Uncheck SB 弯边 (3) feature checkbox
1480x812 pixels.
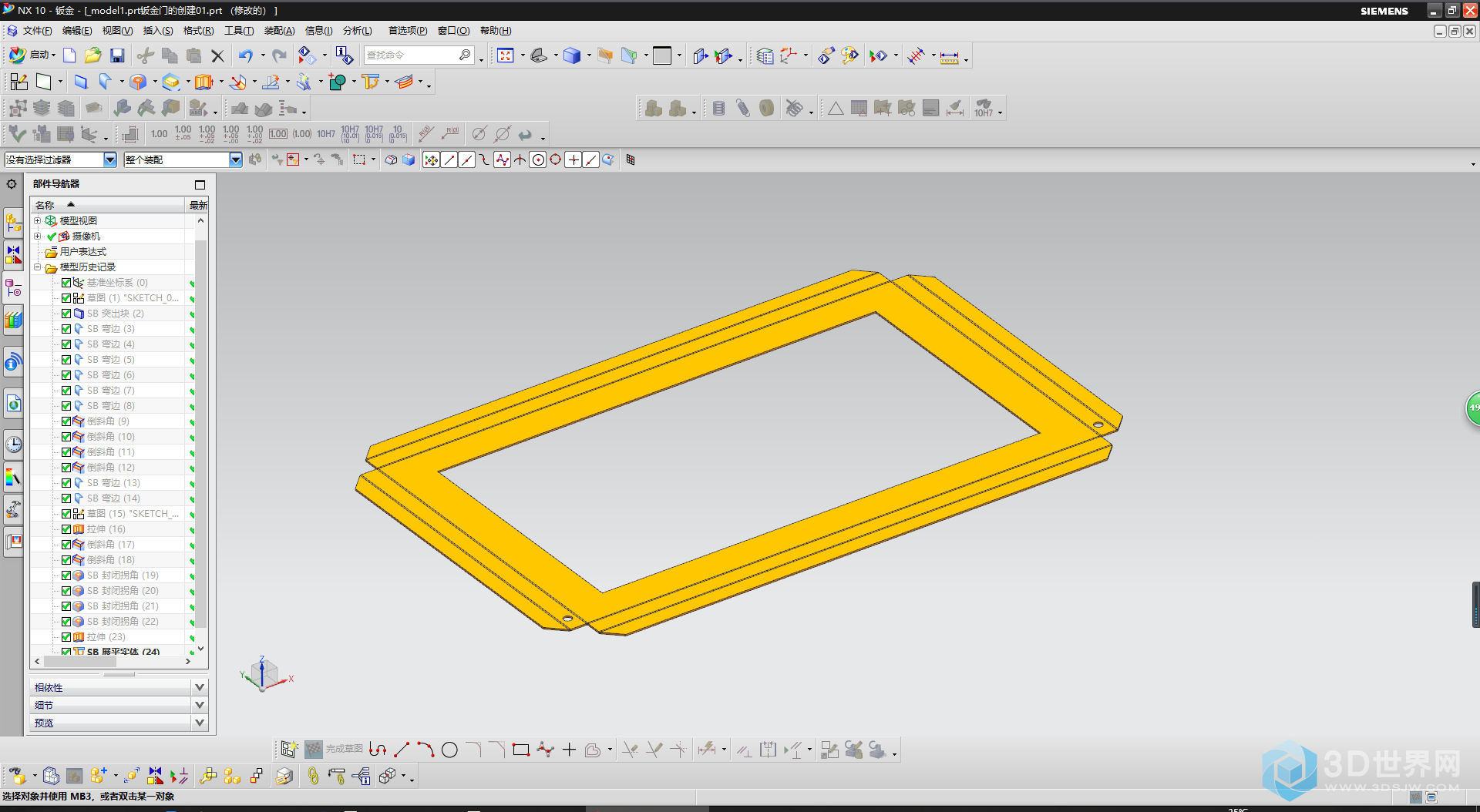(66, 329)
